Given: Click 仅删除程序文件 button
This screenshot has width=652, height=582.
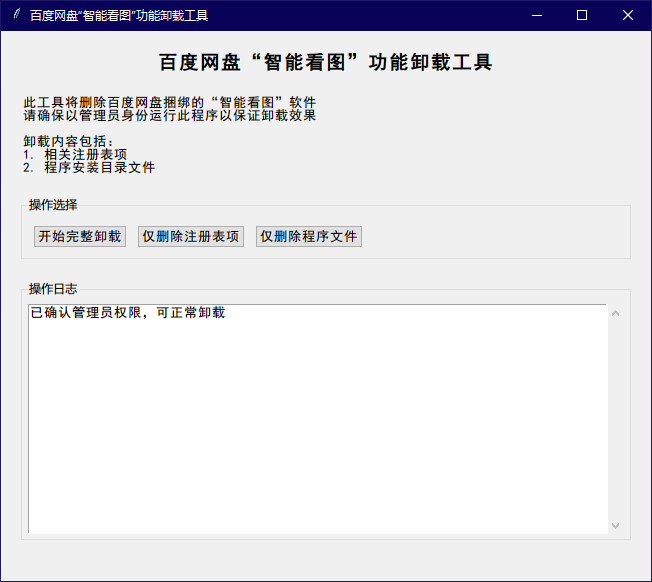Looking at the screenshot, I should point(308,237).
